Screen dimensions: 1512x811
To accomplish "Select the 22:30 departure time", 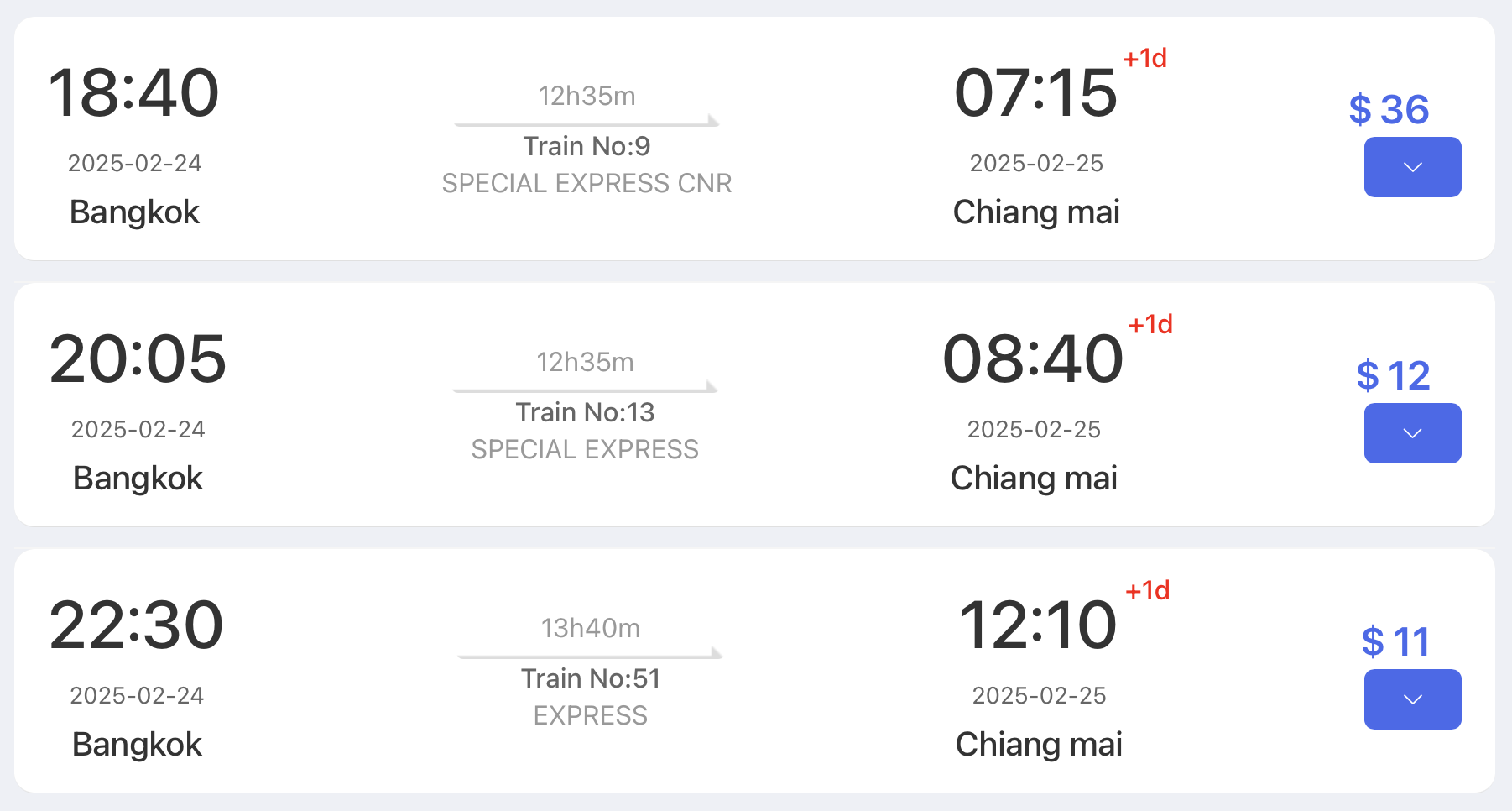I will [136, 625].
